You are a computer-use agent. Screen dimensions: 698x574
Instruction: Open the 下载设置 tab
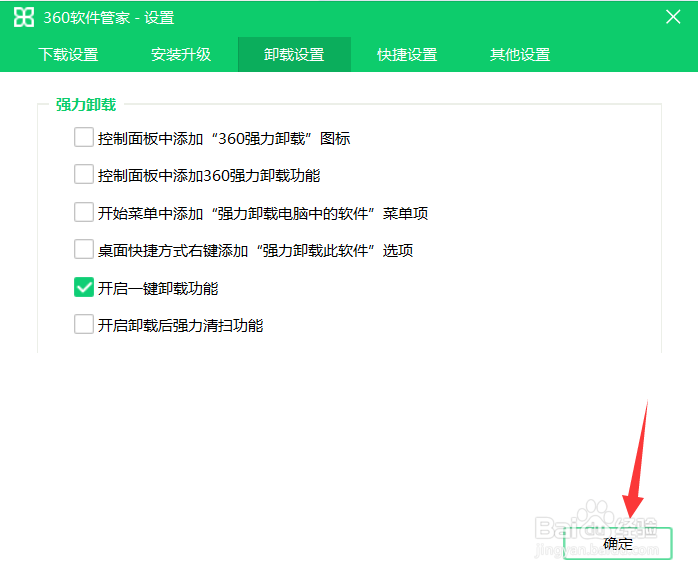click(68, 54)
